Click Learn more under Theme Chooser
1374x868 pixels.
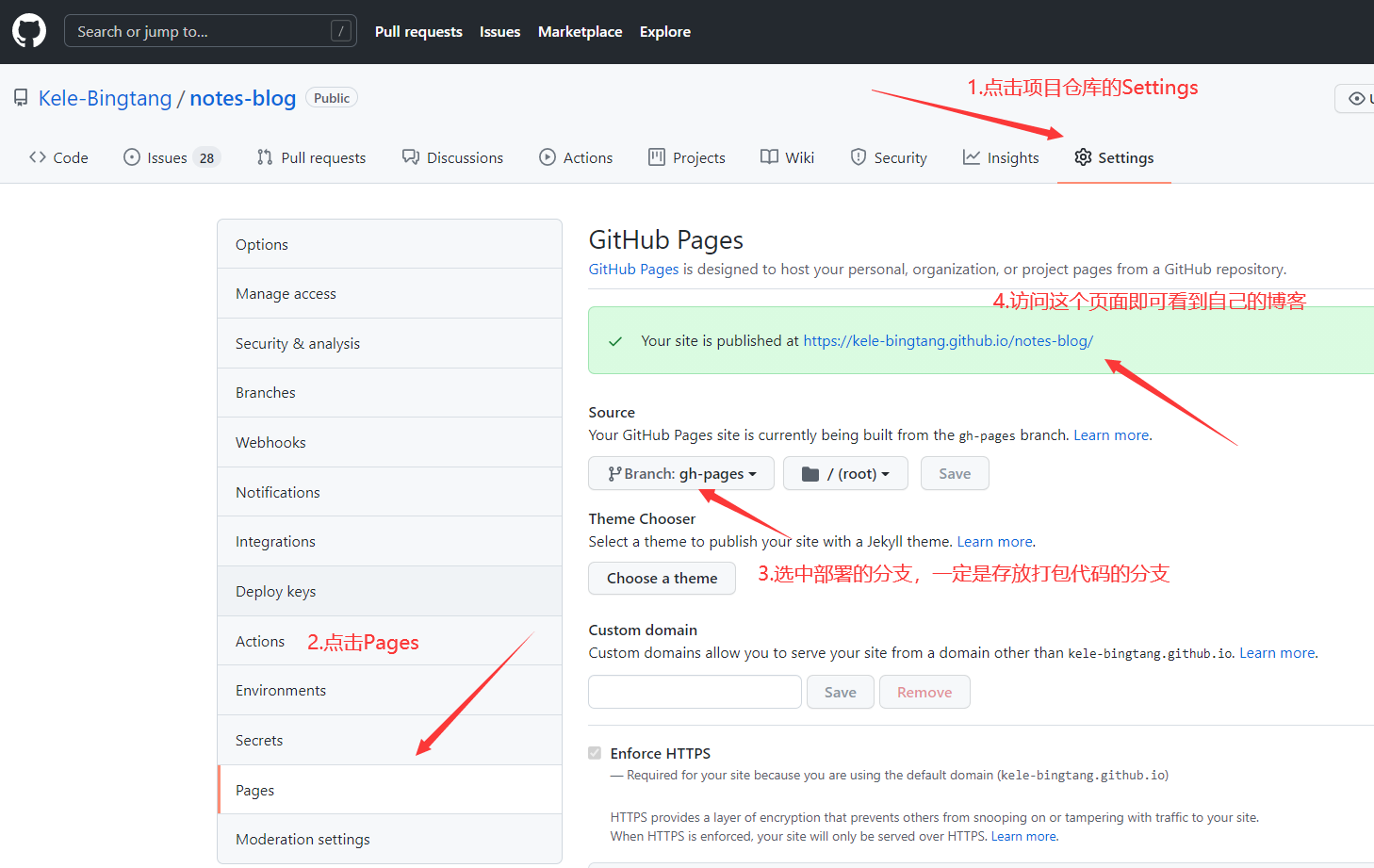click(x=995, y=541)
